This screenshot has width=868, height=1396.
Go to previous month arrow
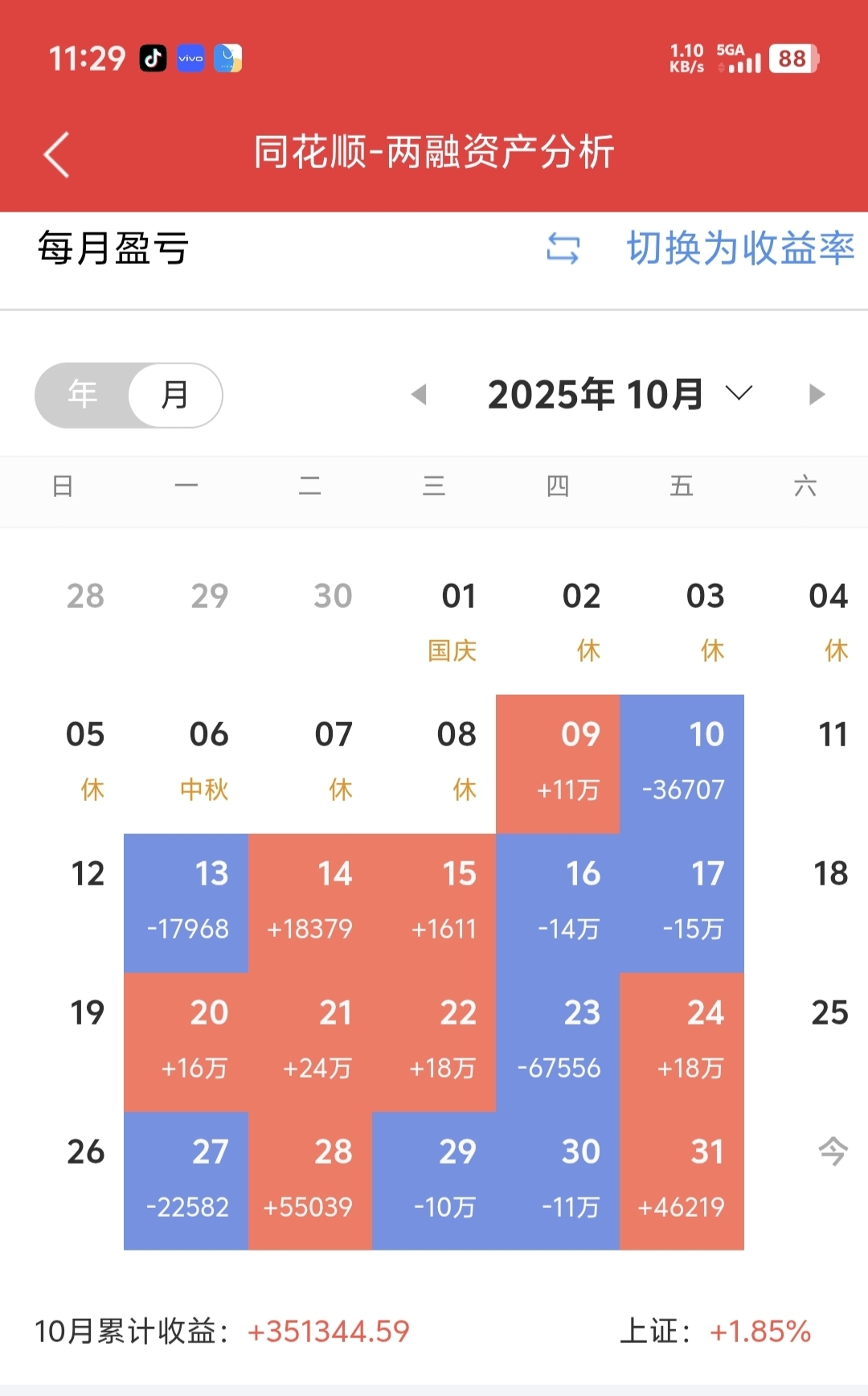tap(418, 394)
